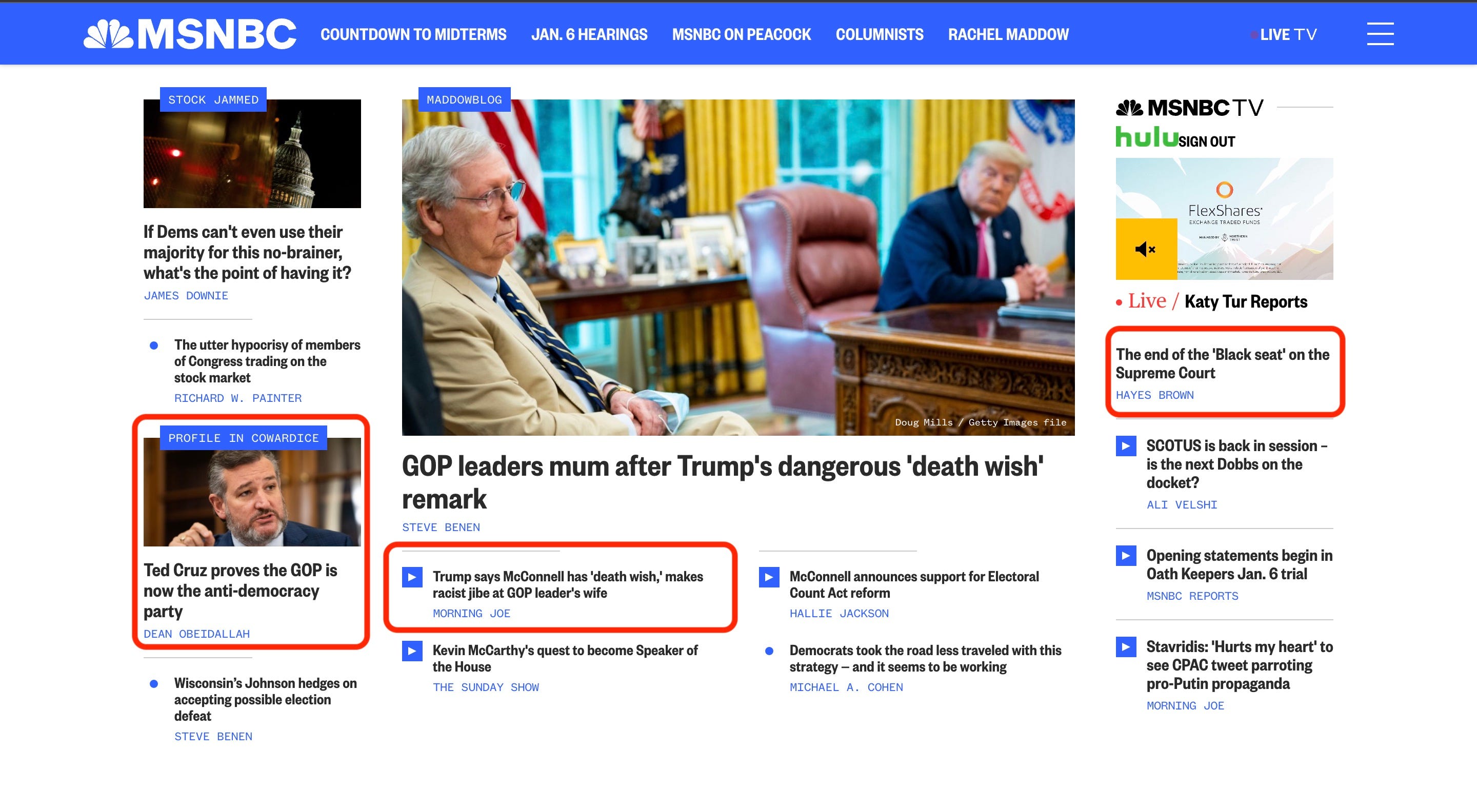Click the MSNBC peacock logo
The image size is (1477, 812).
tap(190, 34)
